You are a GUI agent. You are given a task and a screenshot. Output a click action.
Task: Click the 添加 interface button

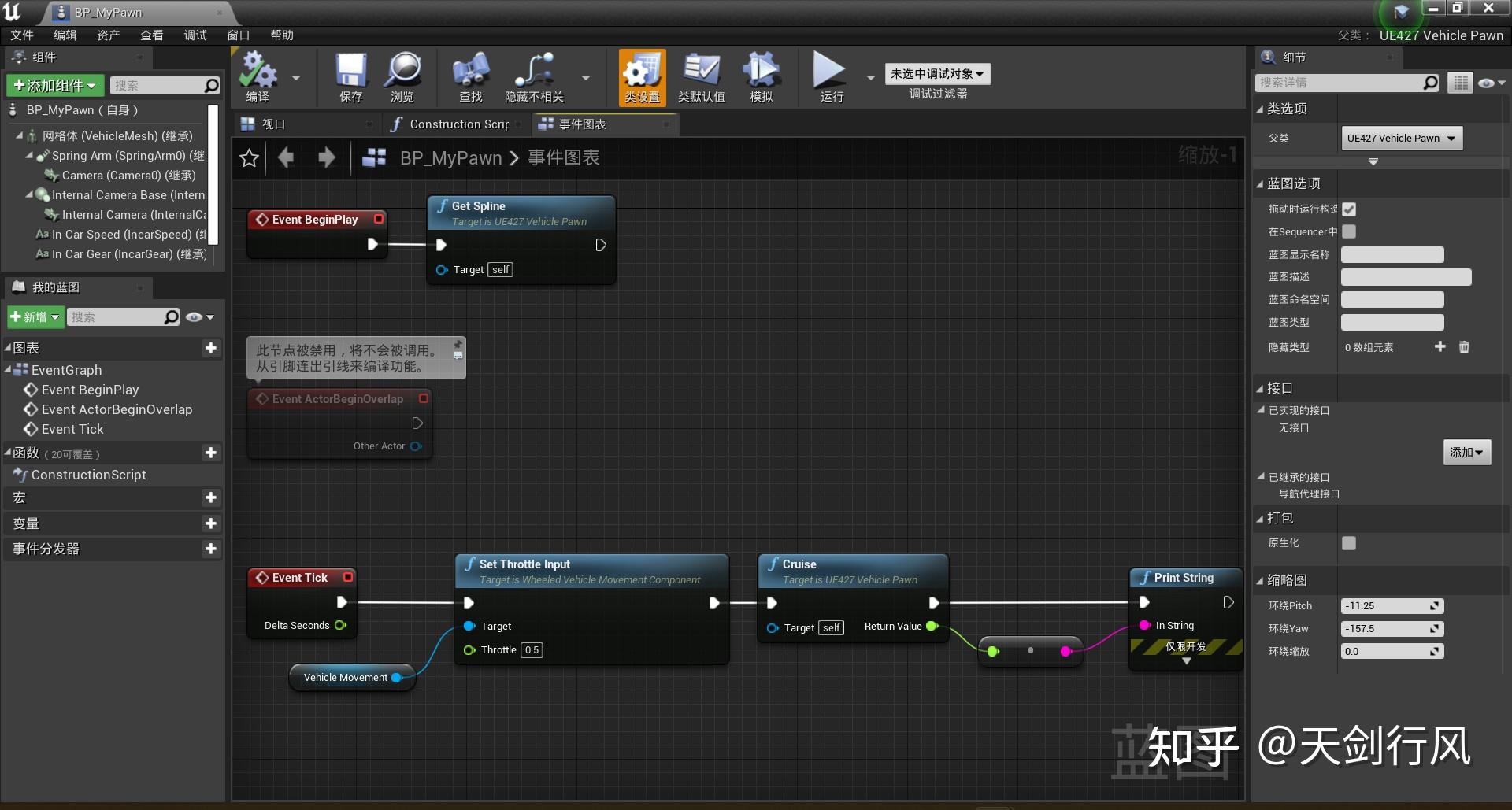coord(1466,453)
